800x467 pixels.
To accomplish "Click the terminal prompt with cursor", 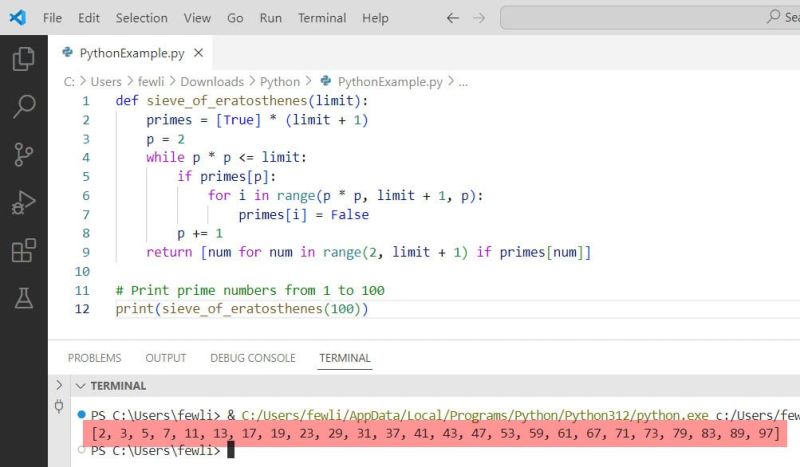I will [x=163, y=450].
